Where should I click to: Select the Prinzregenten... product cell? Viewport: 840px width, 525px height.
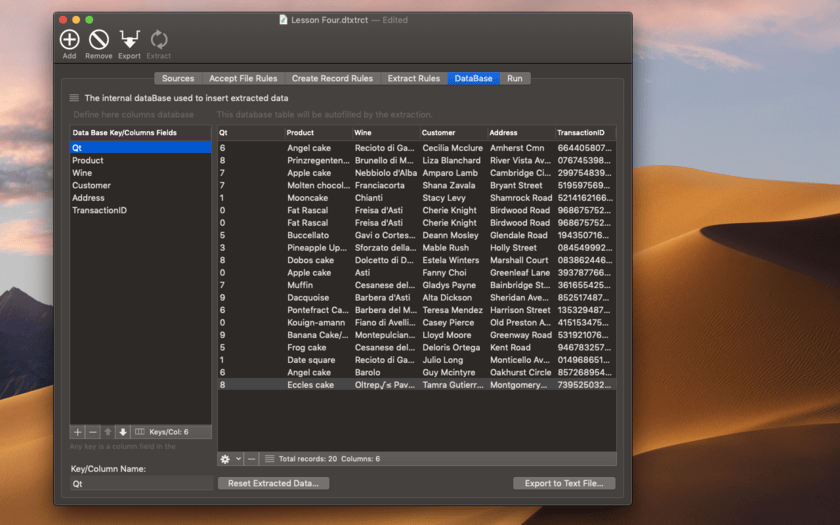(x=318, y=160)
